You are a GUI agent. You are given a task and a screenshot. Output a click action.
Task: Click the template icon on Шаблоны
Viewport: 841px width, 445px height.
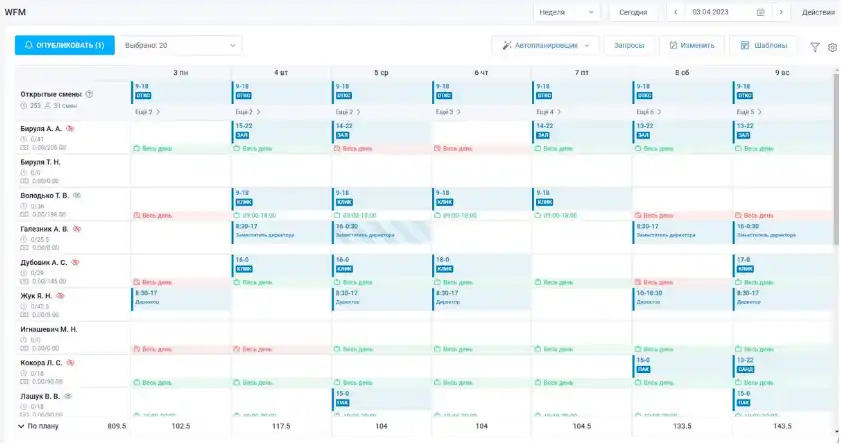[x=744, y=46]
